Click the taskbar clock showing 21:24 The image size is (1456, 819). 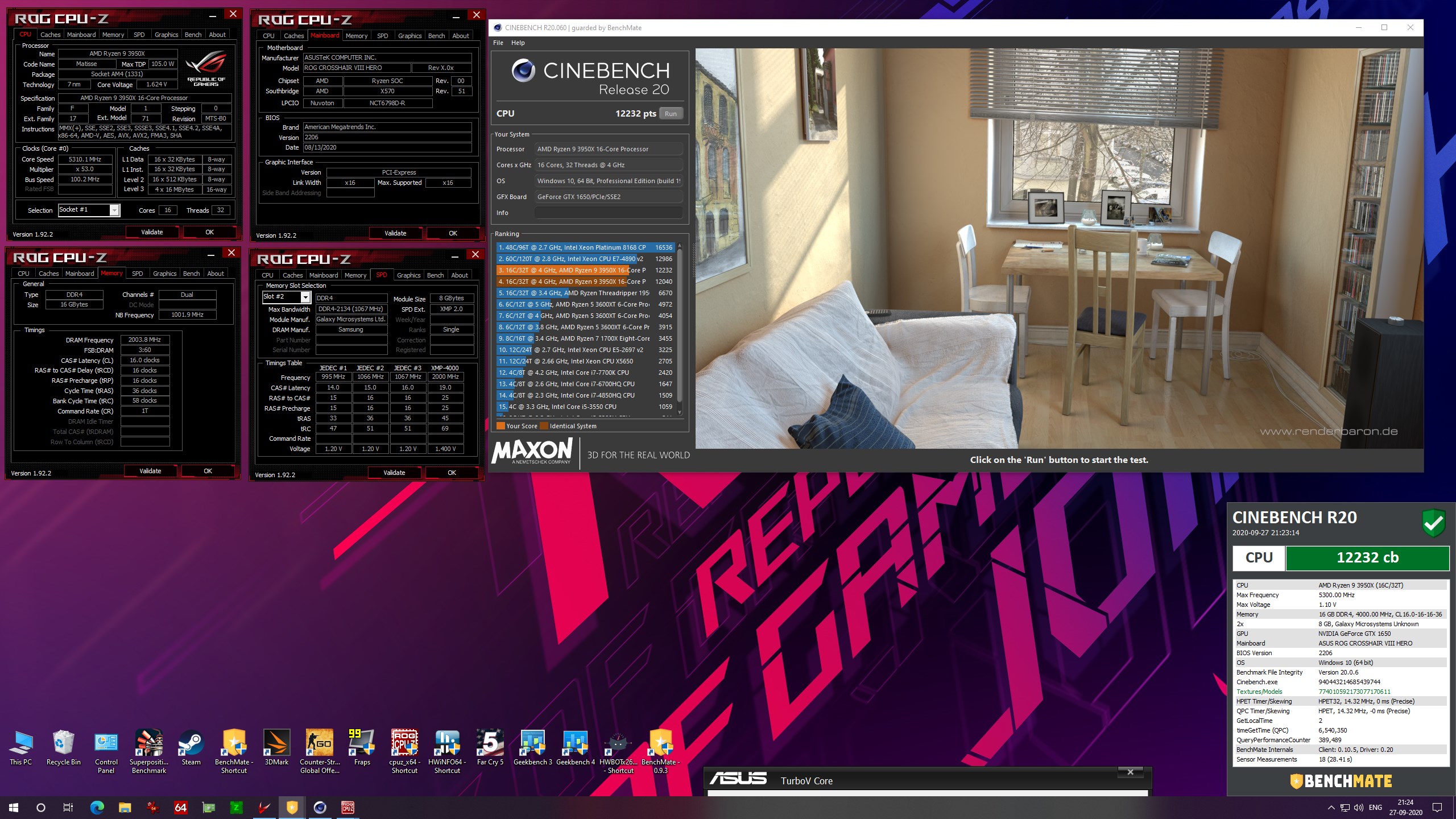click(x=1405, y=808)
